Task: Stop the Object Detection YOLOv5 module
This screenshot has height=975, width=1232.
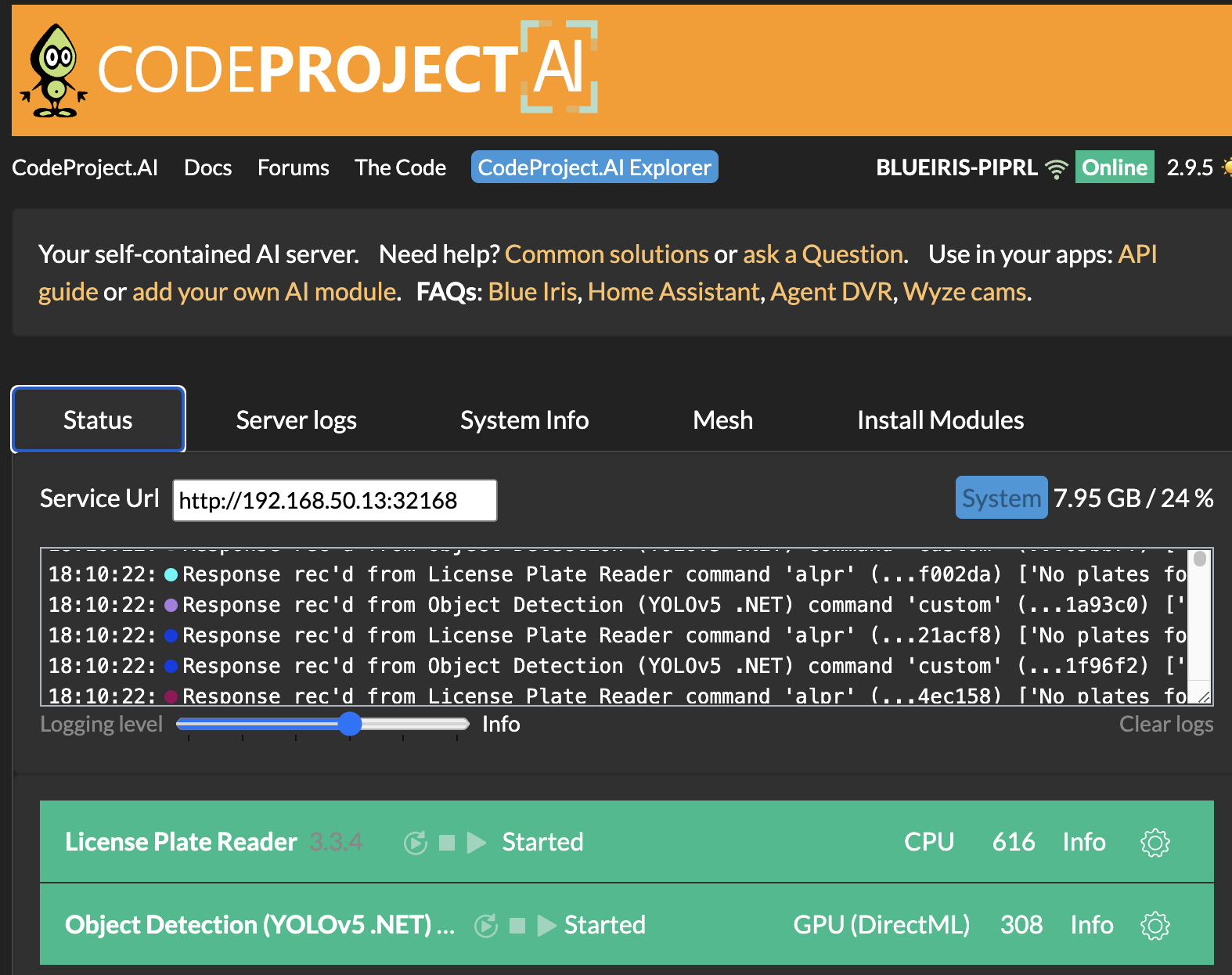Action: pos(517,926)
